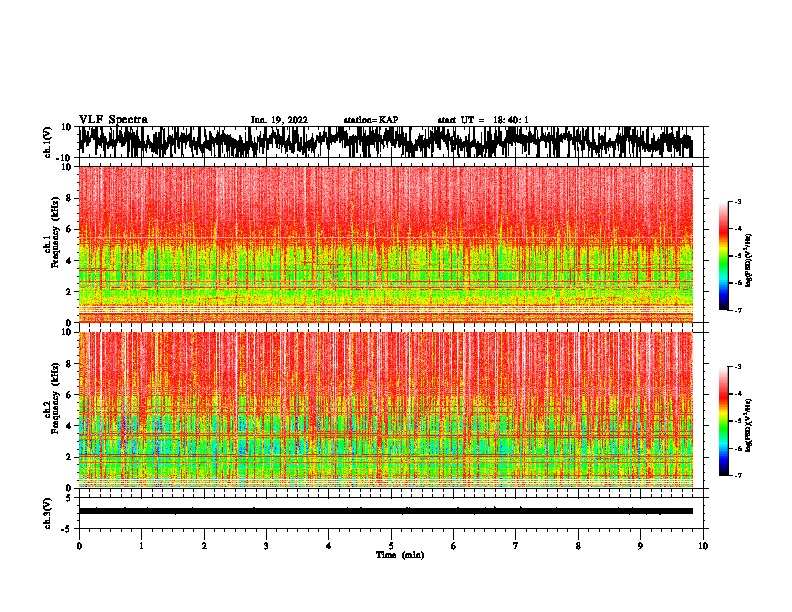
Task: Click the ch.1 color bar log(PSD) title
Action: (x=748, y=260)
